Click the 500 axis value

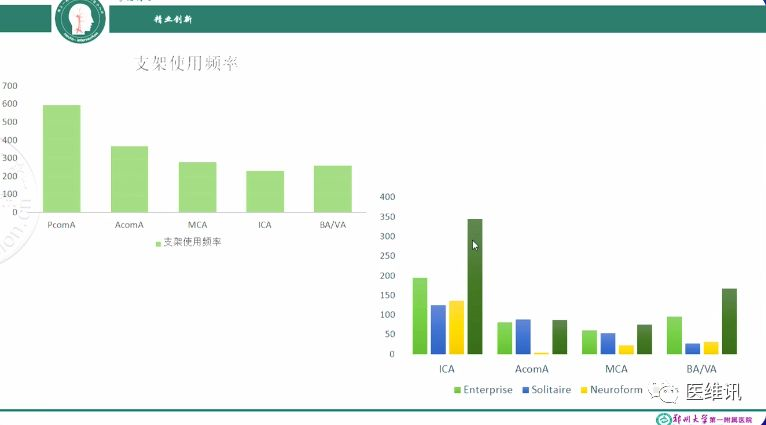pos(10,122)
